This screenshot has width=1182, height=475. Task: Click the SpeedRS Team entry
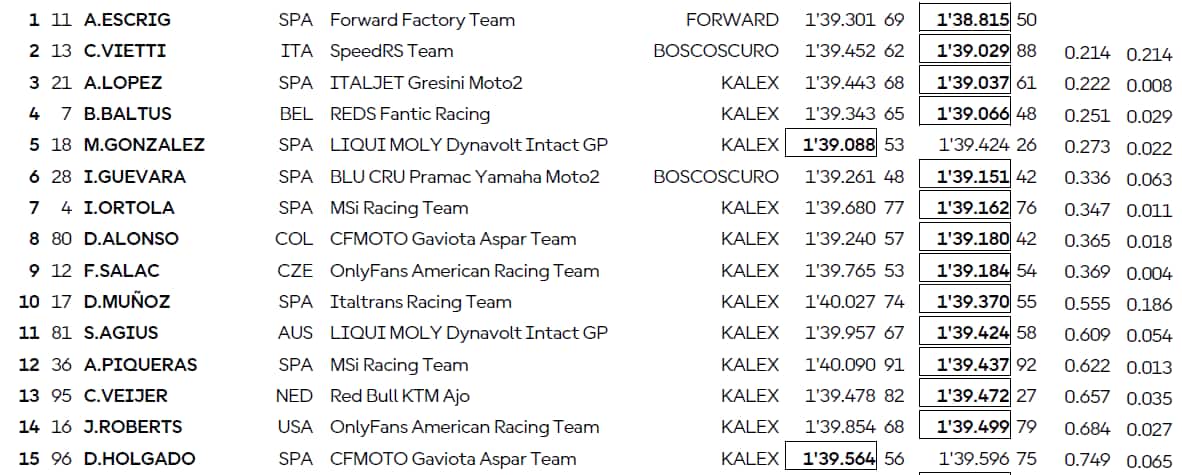click(391, 51)
